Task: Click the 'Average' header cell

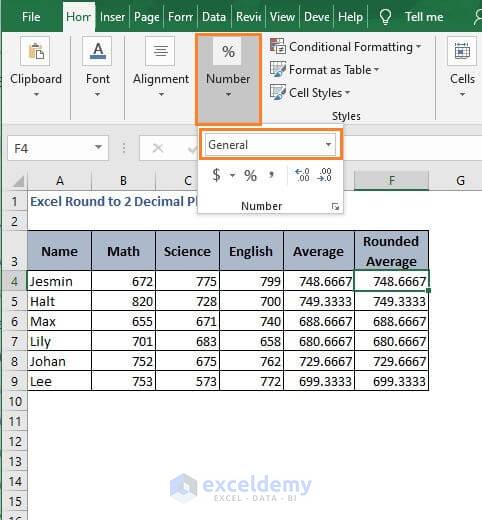Action: 318,251
